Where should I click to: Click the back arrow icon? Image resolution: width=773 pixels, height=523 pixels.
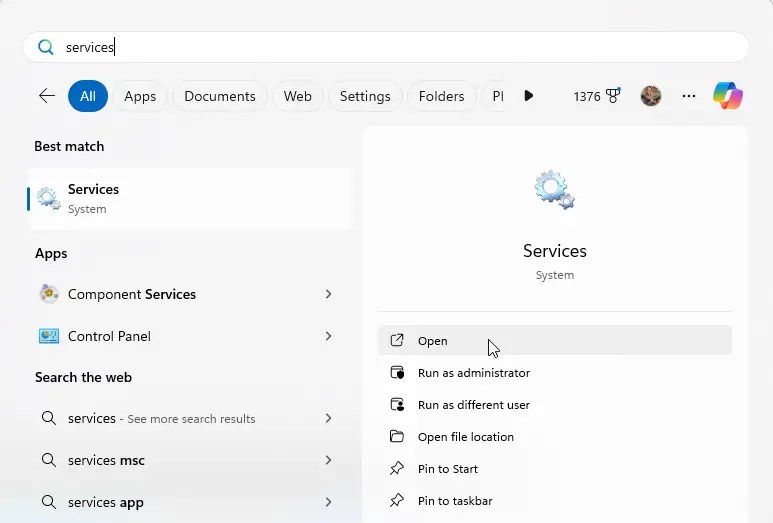pos(47,96)
